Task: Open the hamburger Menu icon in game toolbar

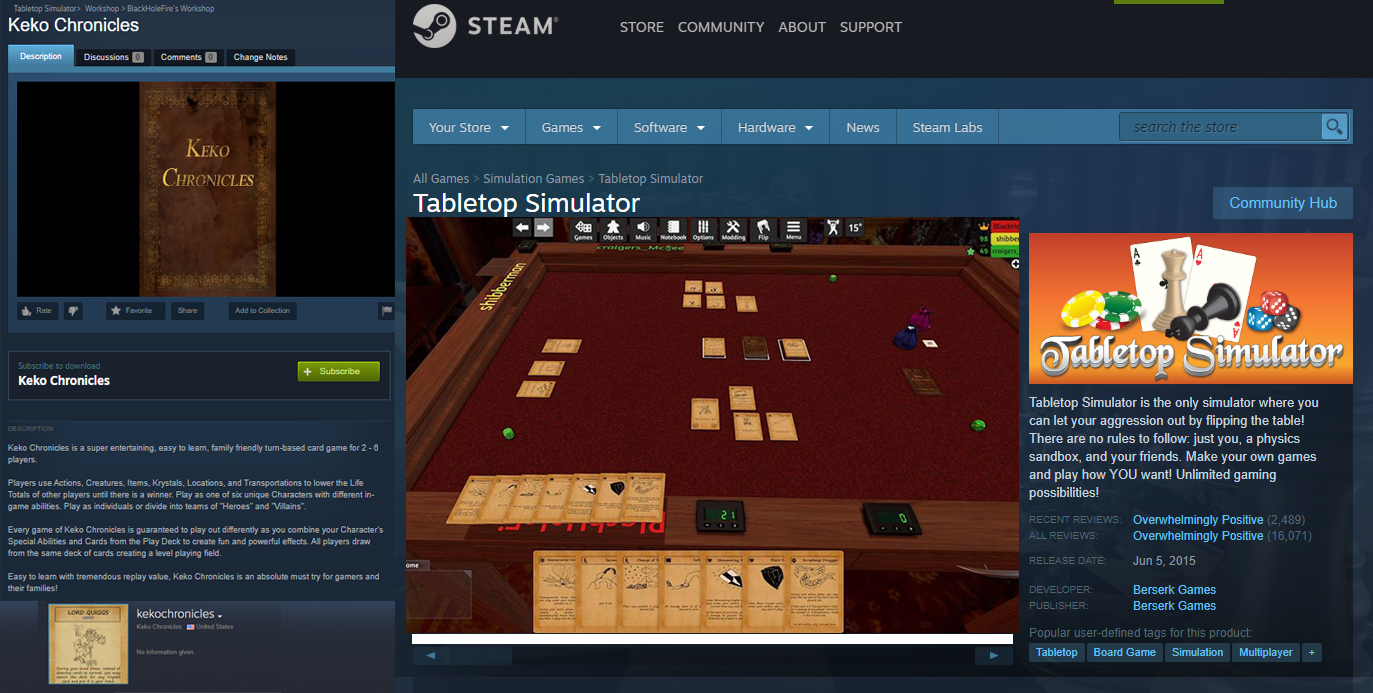Action: click(793, 230)
